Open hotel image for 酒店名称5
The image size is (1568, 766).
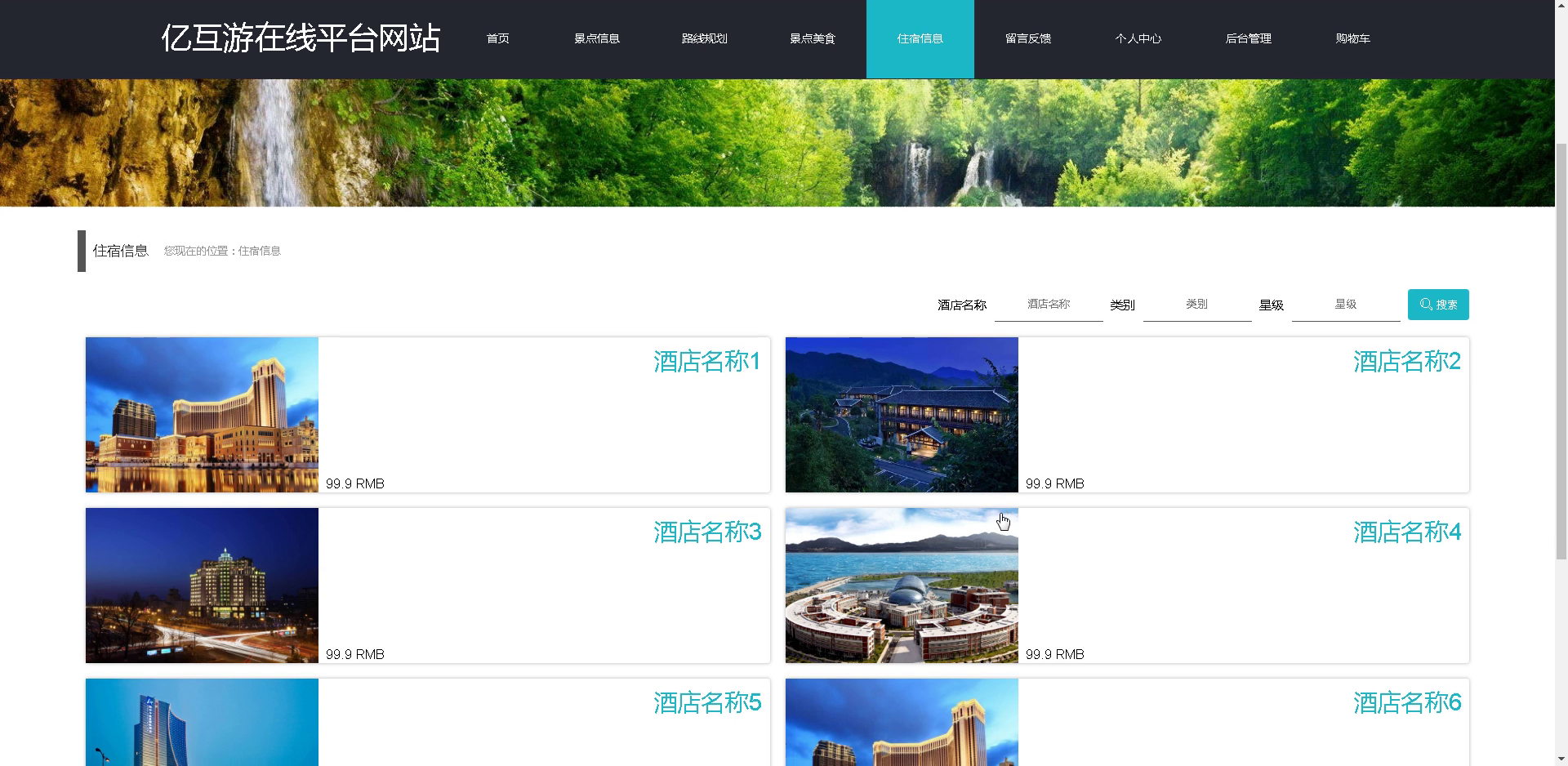(202, 722)
